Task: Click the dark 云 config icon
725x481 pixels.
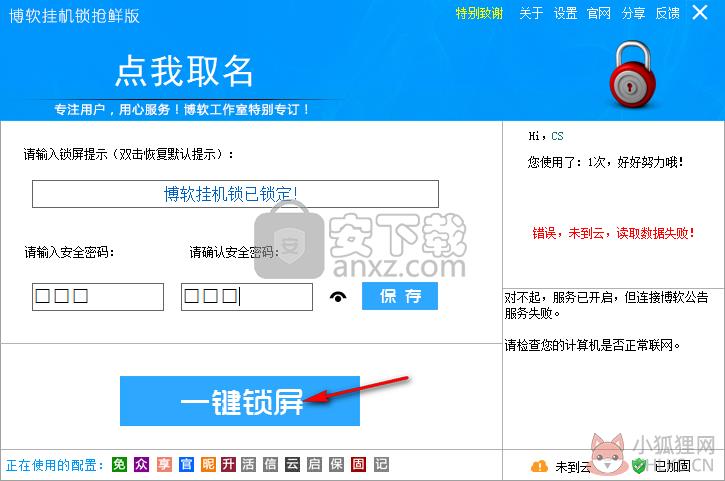Action: 292,464
